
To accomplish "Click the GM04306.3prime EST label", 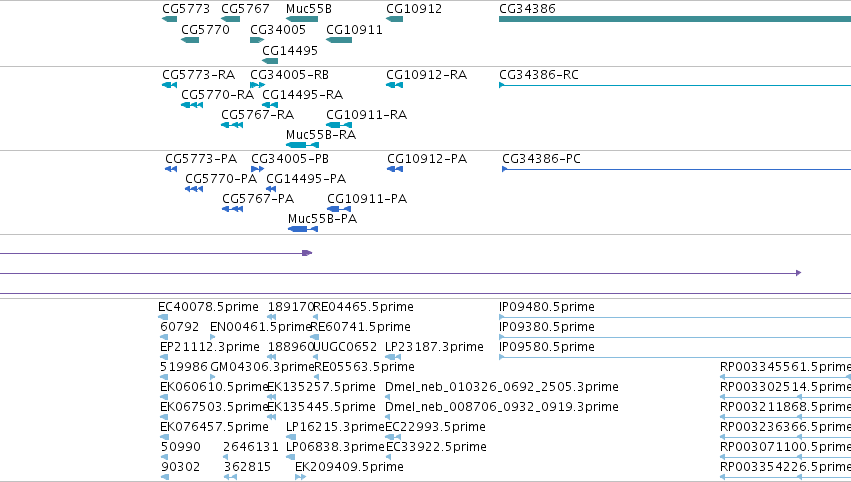I will [x=262, y=367].
